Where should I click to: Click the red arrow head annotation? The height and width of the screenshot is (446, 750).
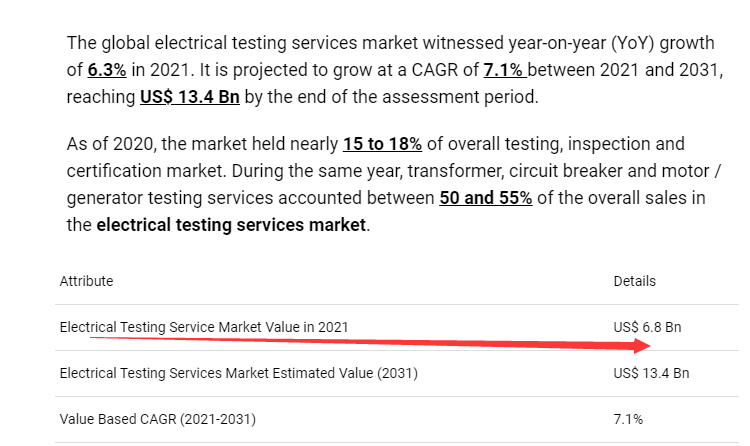pos(642,346)
